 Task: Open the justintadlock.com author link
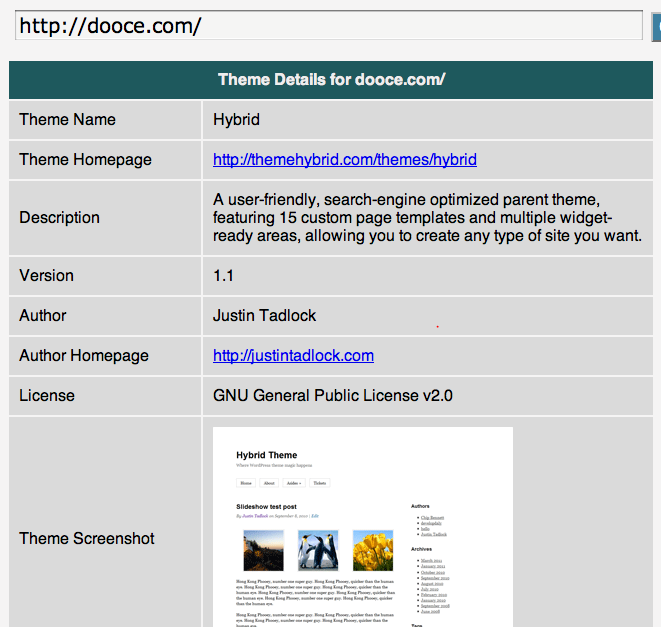(x=293, y=356)
